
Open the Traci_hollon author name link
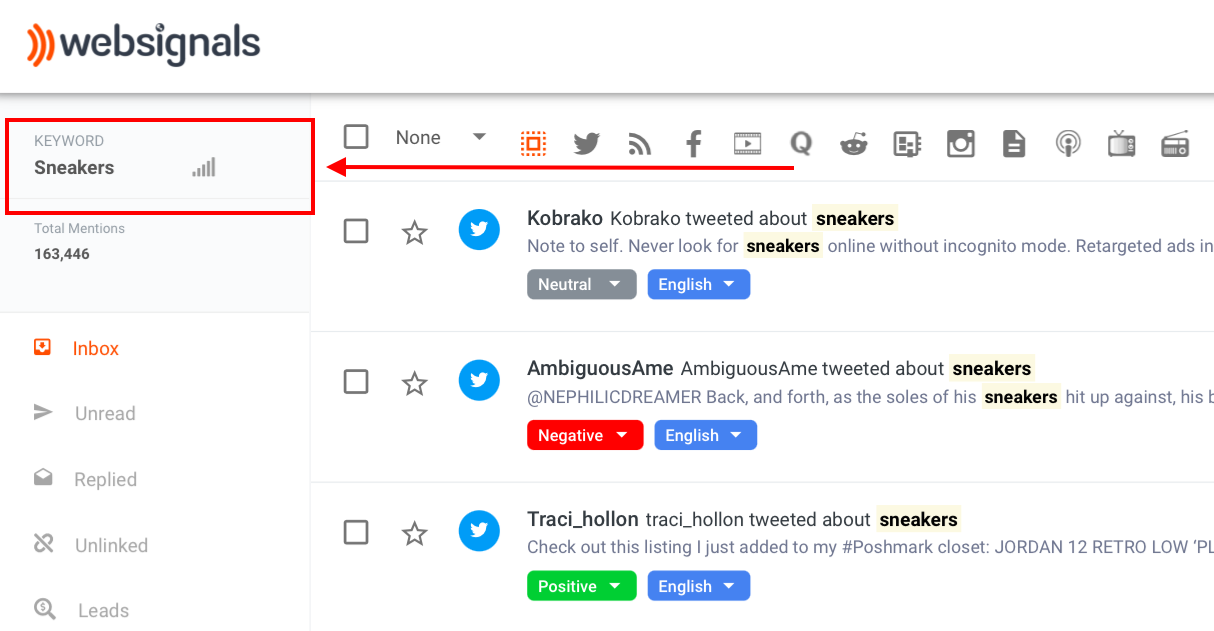(x=583, y=519)
